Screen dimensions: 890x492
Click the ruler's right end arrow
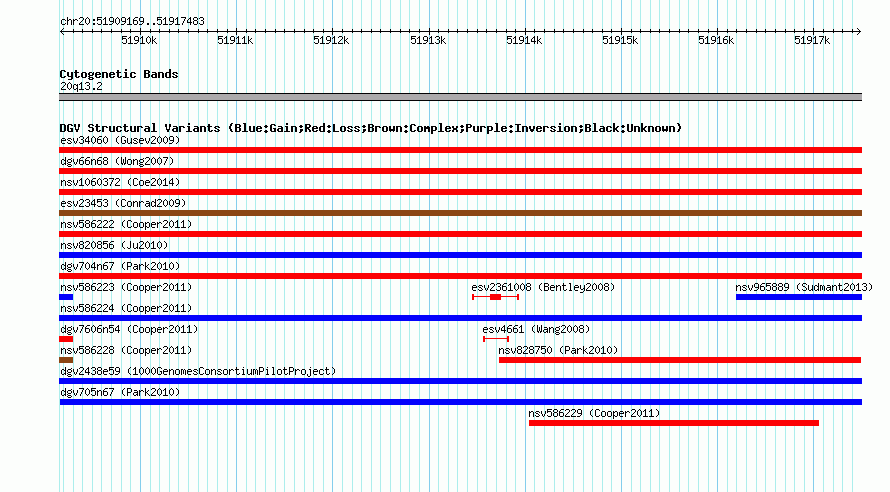(x=858, y=31)
